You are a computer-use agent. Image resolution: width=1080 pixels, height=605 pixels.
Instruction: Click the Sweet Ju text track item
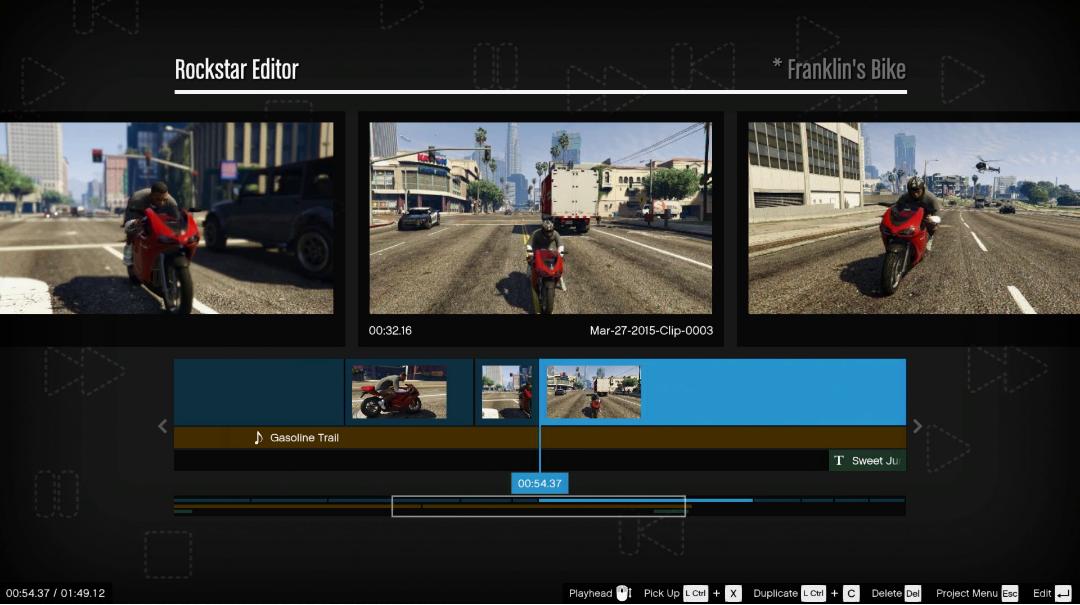coord(867,460)
